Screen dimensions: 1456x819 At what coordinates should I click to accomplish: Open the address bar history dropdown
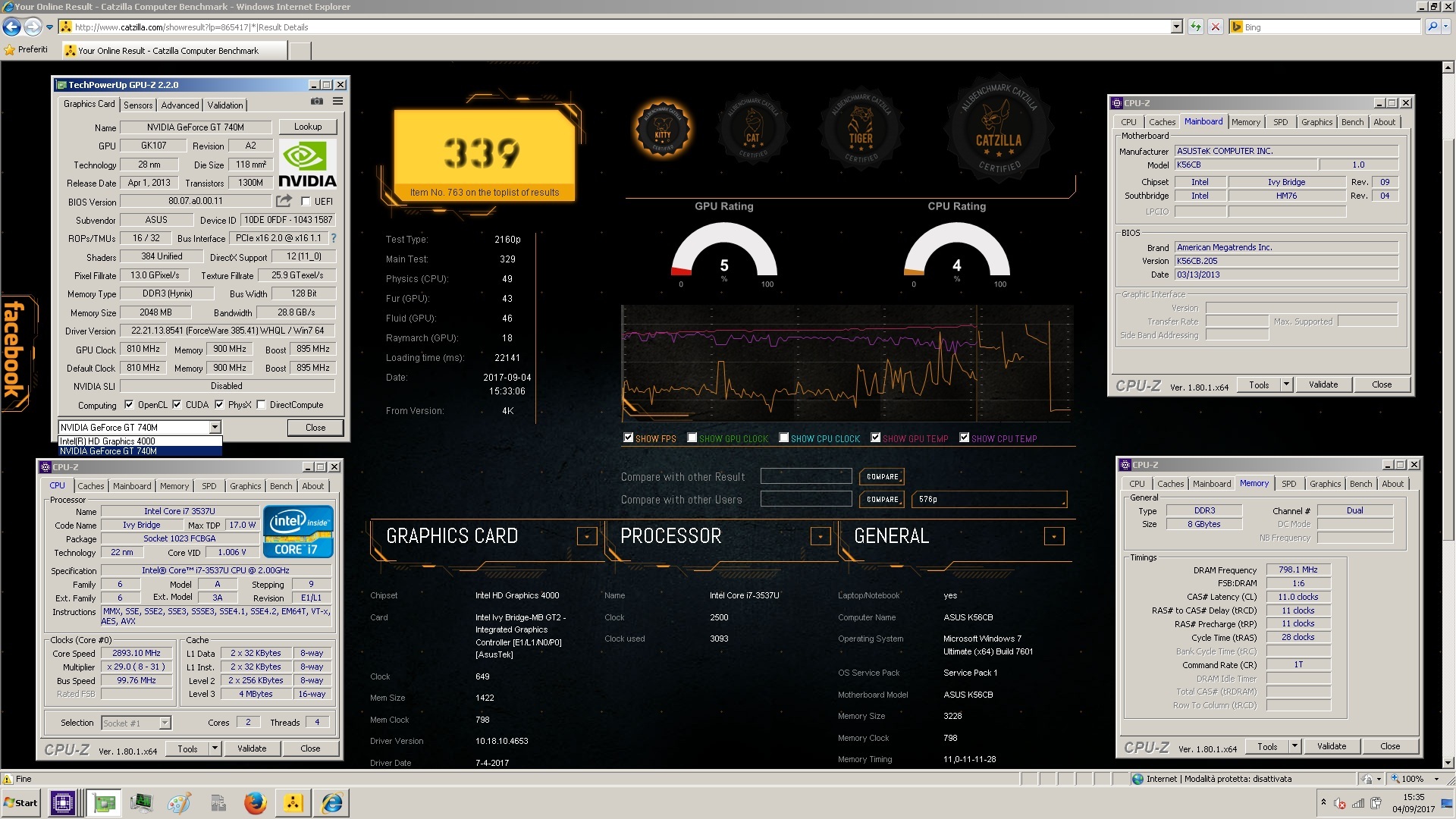[x=1176, y=27]
